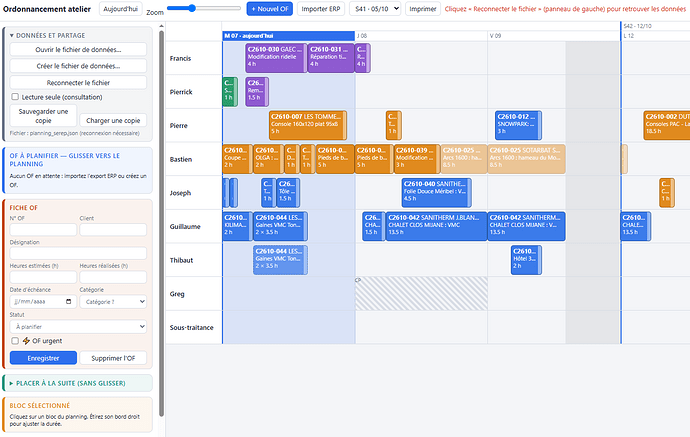Open the week S41 - 05/10 dropdown
The width and height of the screenshot is (690, 437).
[x=375, y=9]
